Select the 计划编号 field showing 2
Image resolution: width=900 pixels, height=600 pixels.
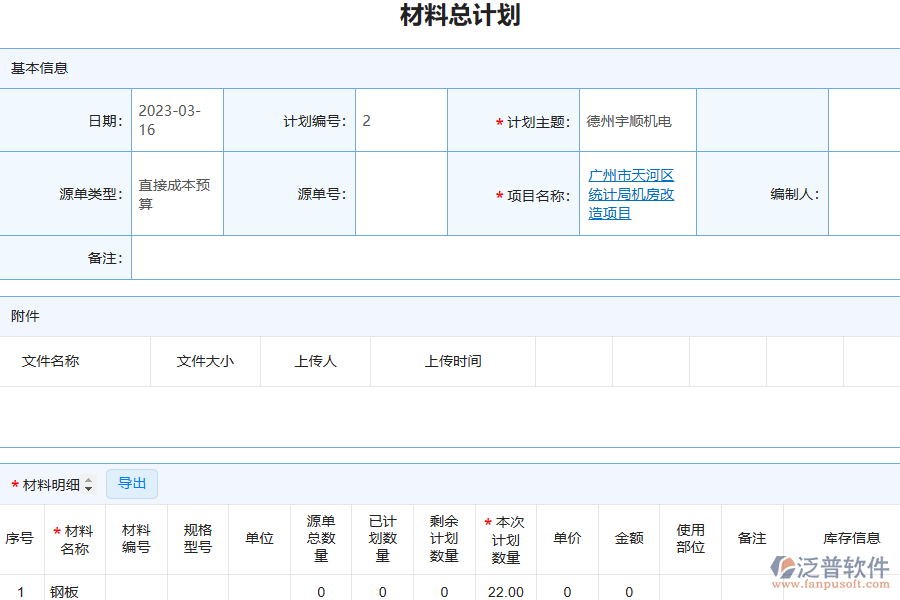tap(400, 119)
